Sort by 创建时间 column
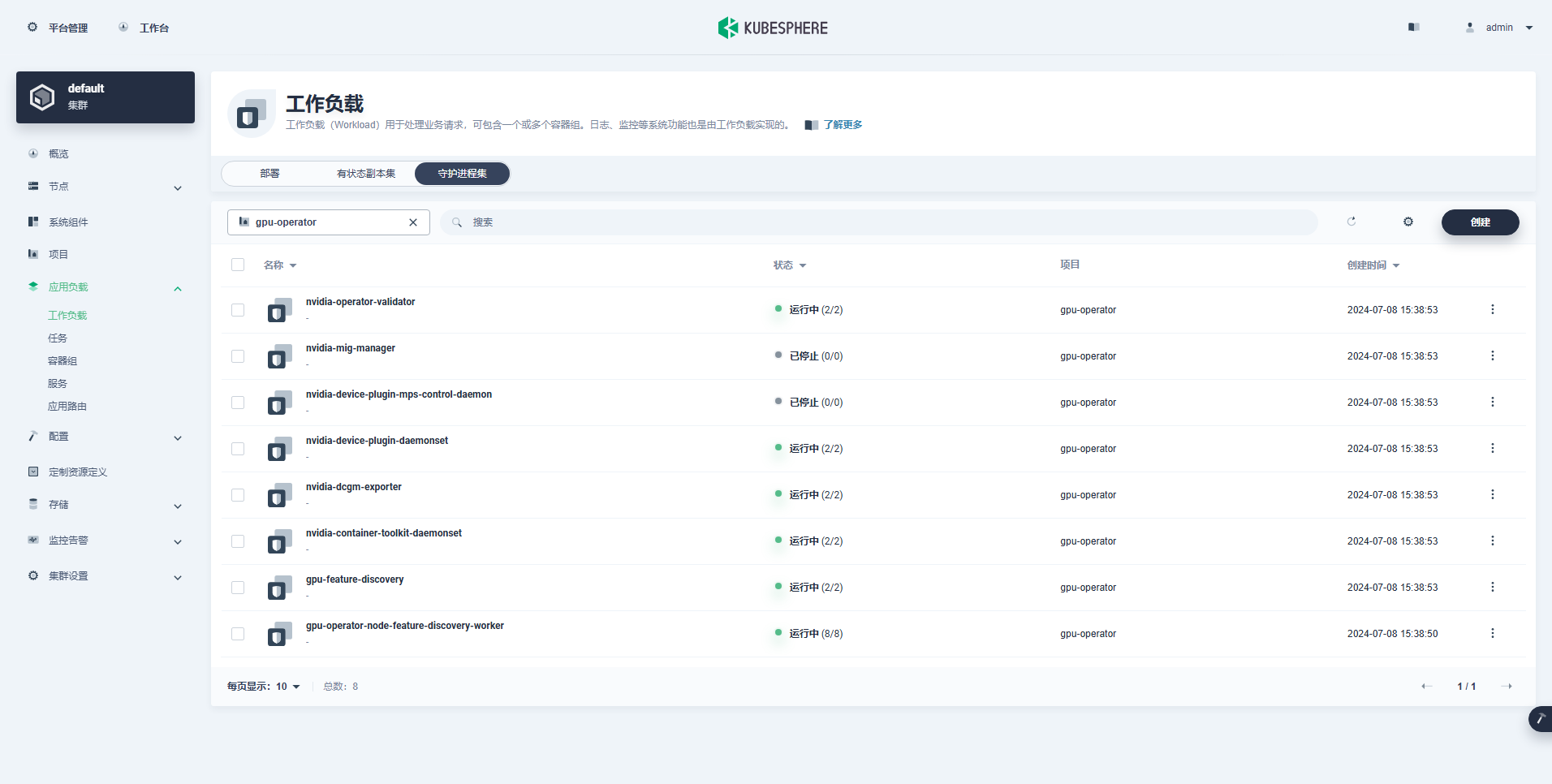Image resolution: width=1552 pixels, height=784 pixels. (x=1373, y=265)
